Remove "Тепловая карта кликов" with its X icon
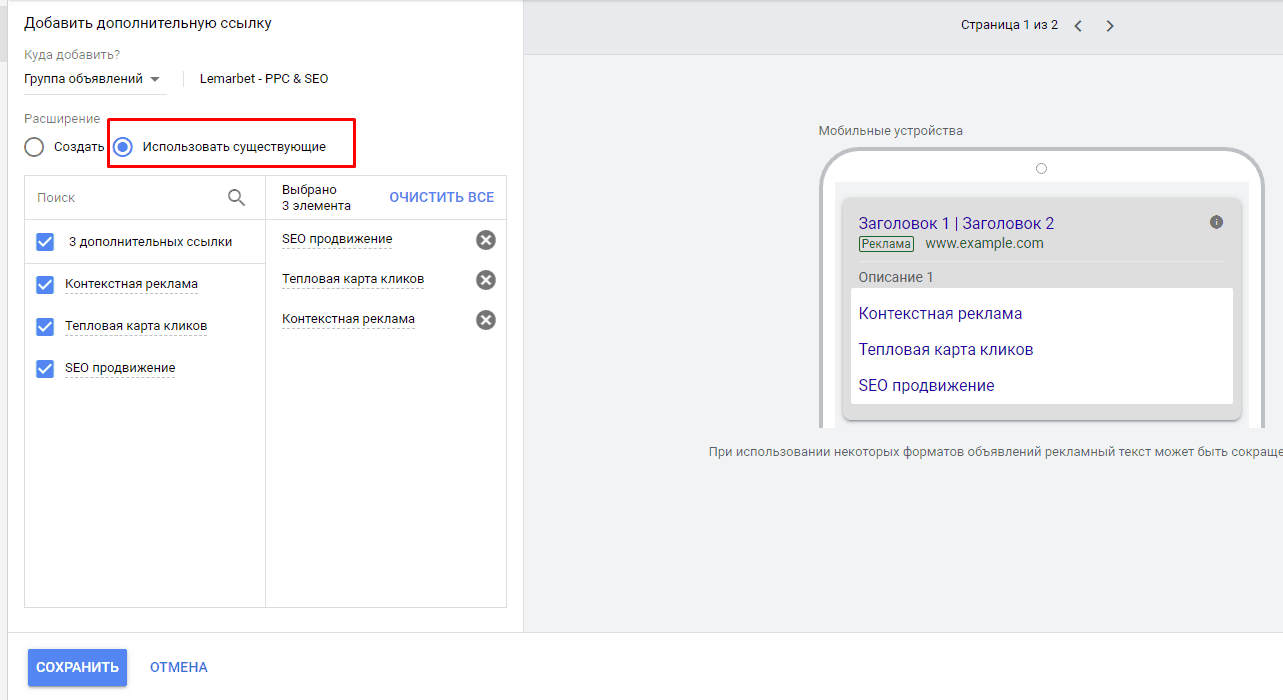 tap(486, 279)
